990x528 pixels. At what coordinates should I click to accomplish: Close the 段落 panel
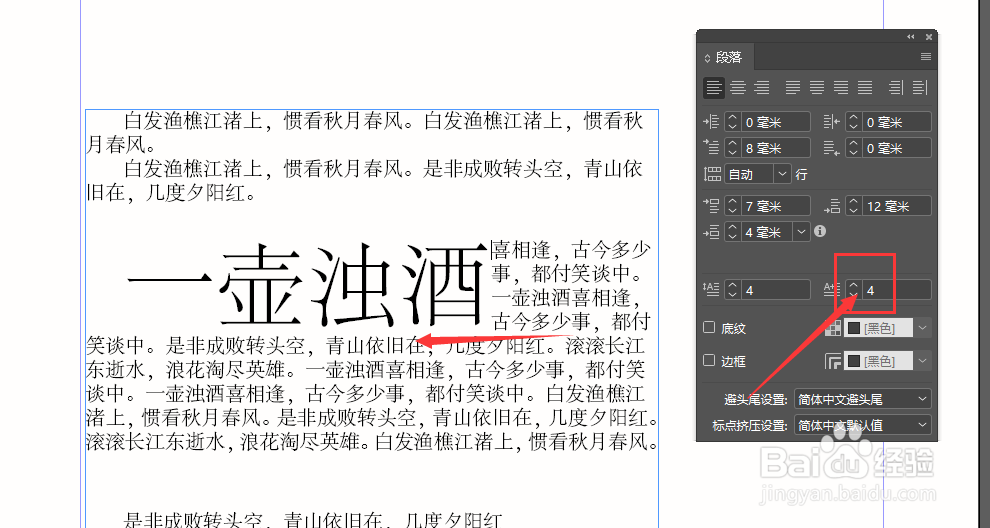click(x=929, y=37)
